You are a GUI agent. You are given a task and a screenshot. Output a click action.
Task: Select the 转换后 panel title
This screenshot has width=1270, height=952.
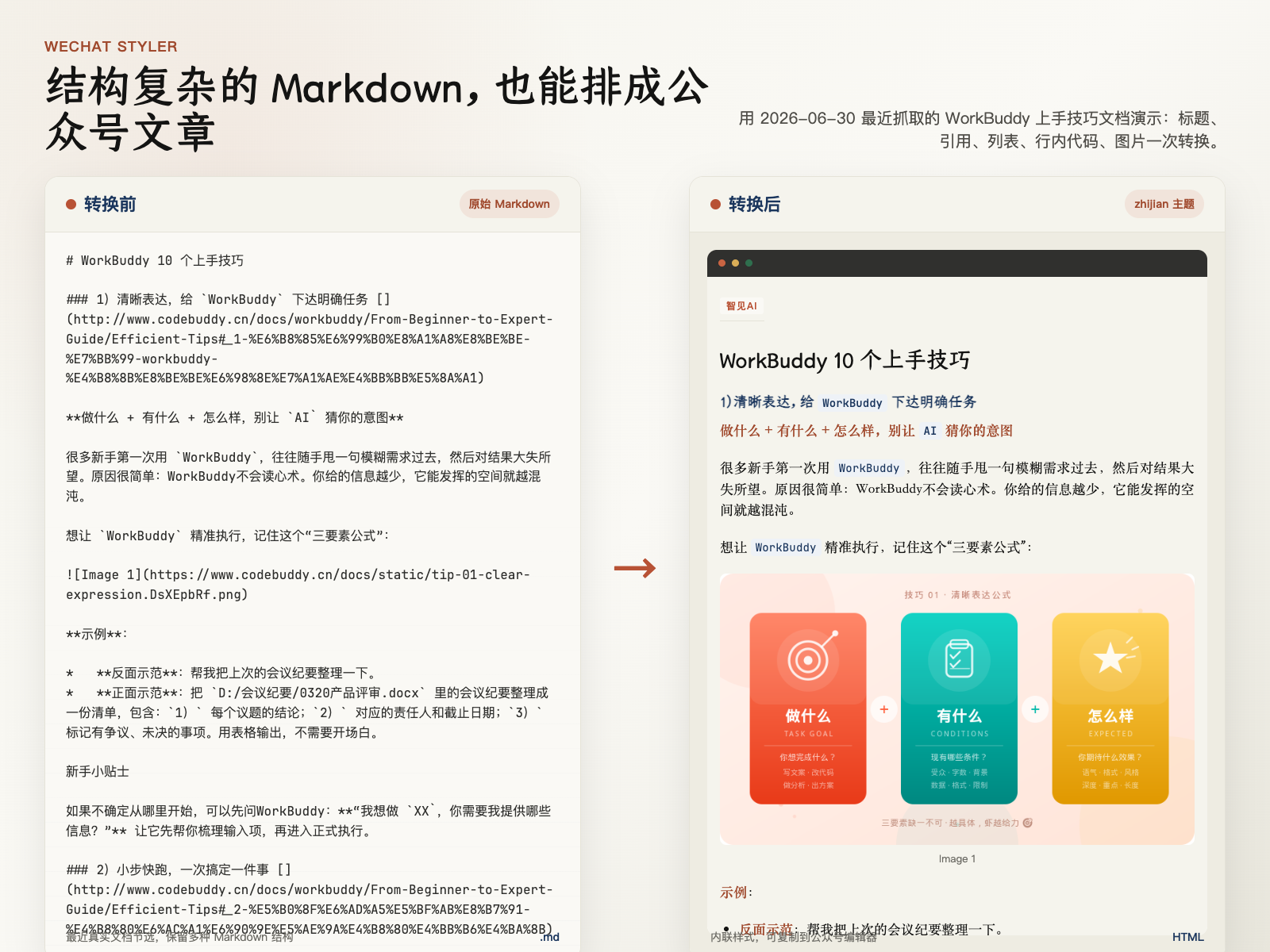tap(754, 205)
